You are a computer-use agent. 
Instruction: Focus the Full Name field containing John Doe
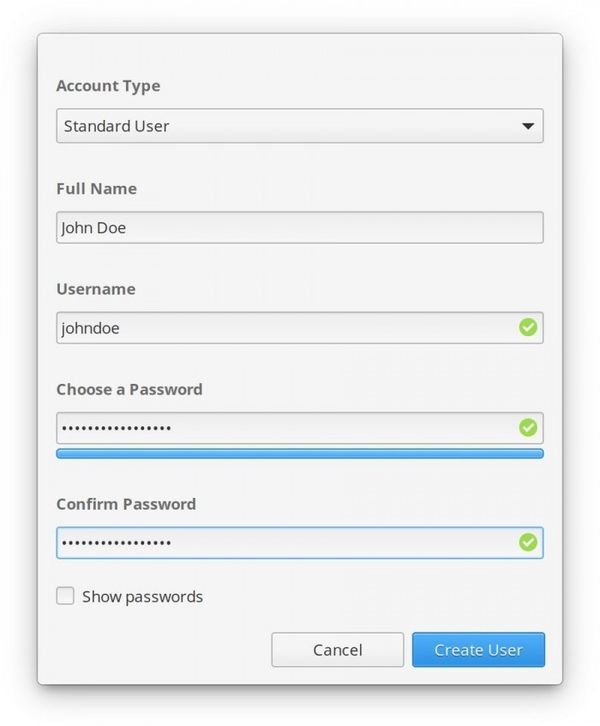pos(300,227)
